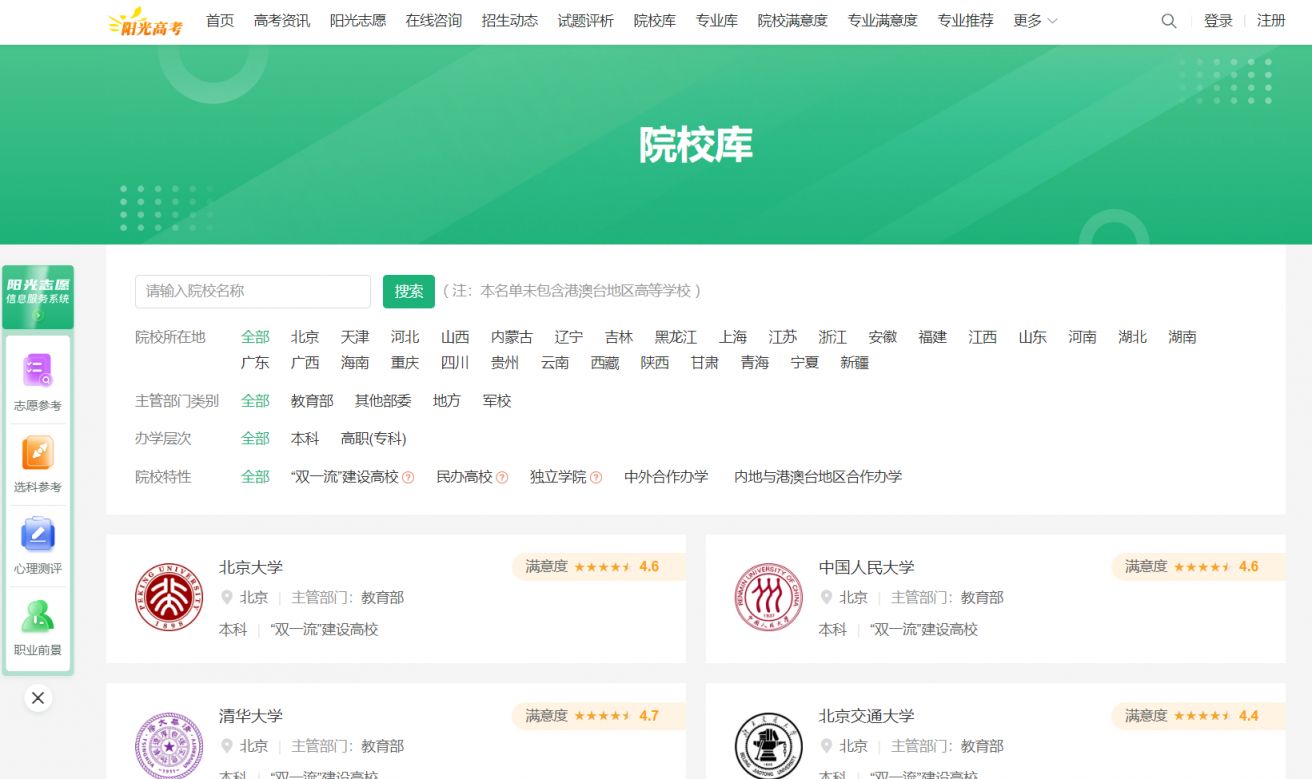1312x779 pixels.
Task: Select 本科 under 办学层次 filter
Action: [x=304, y=439]
